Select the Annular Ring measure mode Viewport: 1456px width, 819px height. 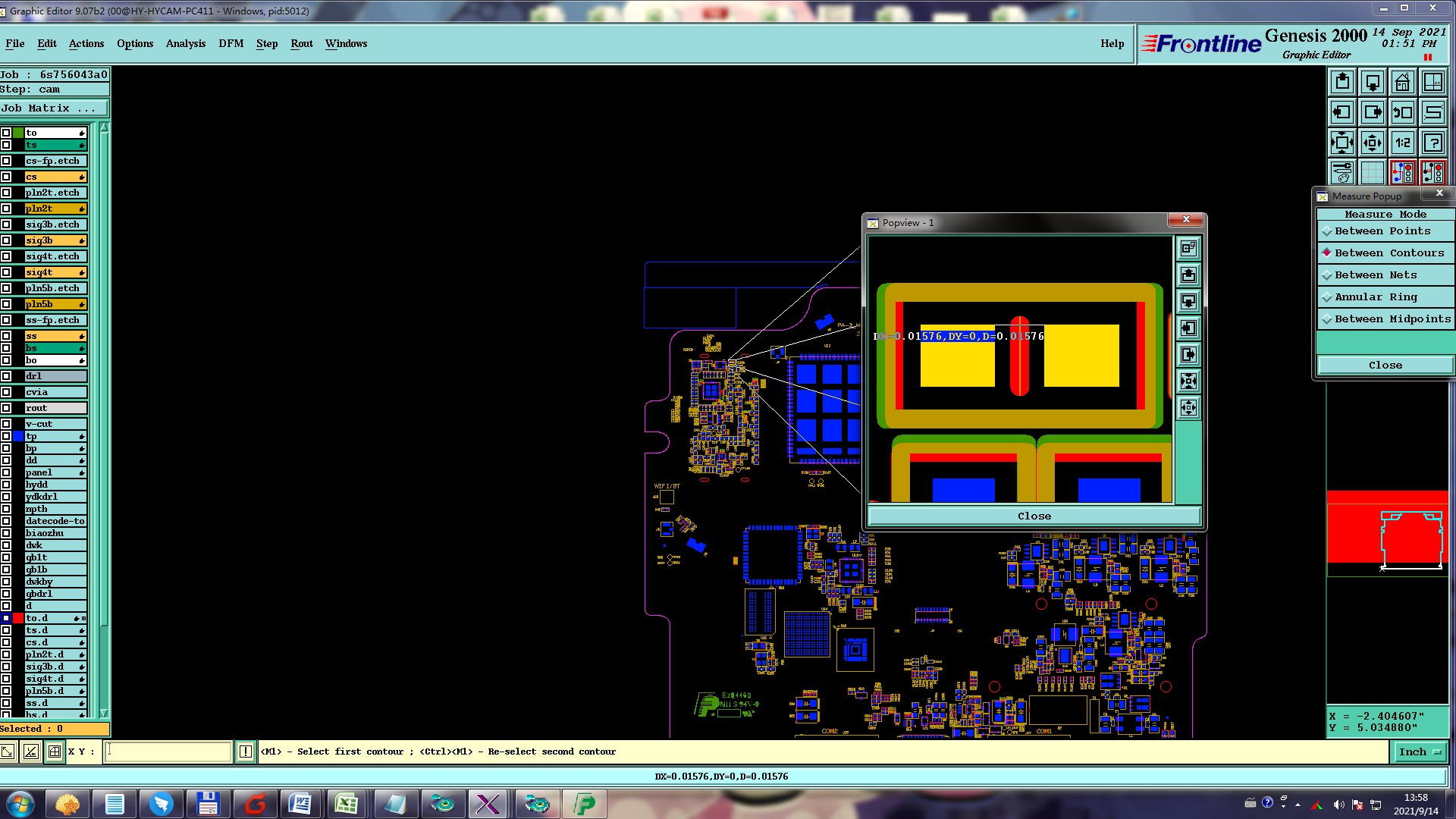pyautogui.click(x=1376, y=297)
